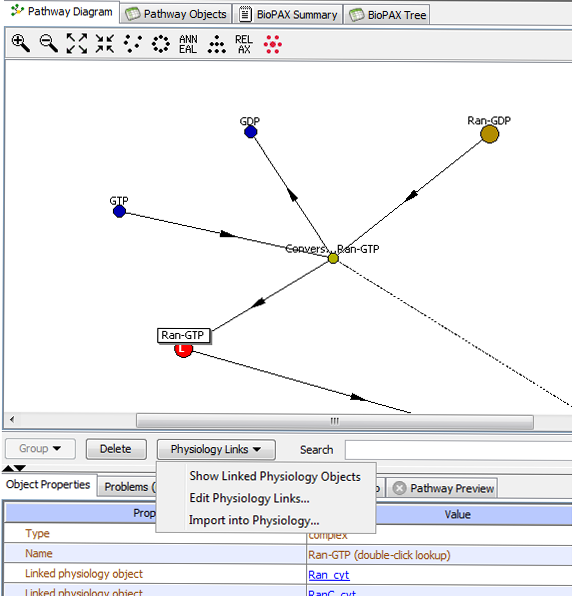The image size is (572, 596).
Task: Switch to the BioPAX Summary tab
Action: 288,14
